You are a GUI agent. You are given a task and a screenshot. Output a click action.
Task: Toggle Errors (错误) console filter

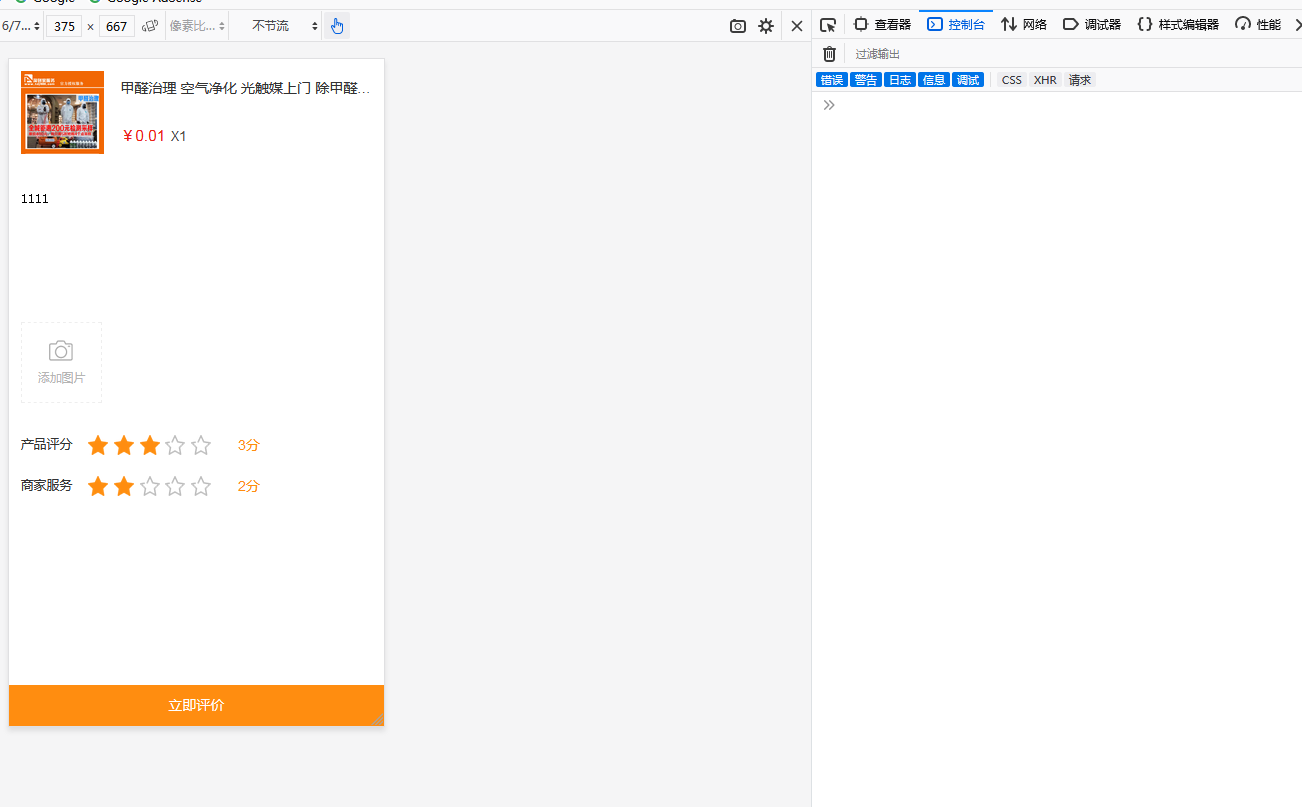(832, 80)
